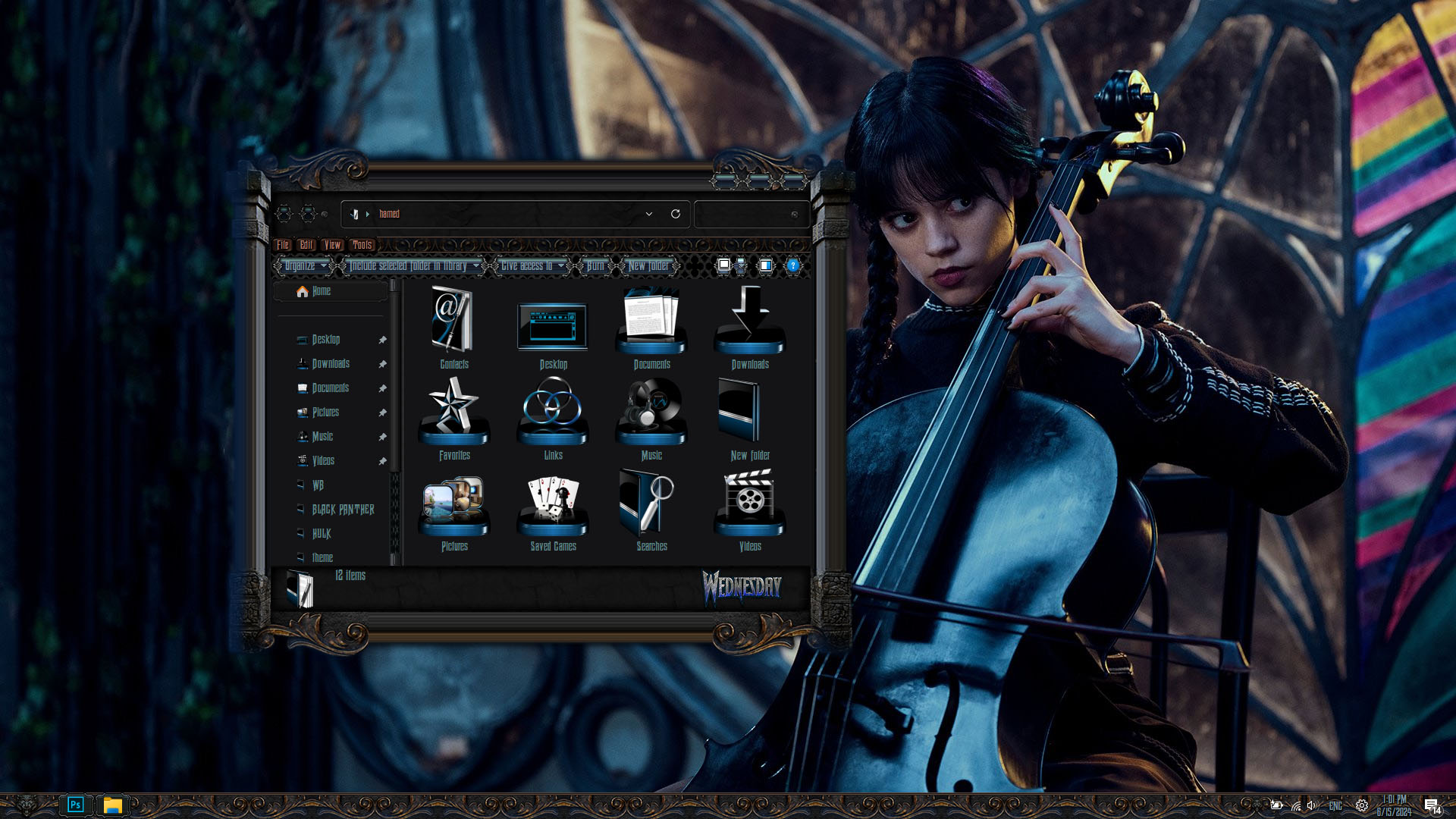
Task: Click the New folder button
Action: pos(648,265)
